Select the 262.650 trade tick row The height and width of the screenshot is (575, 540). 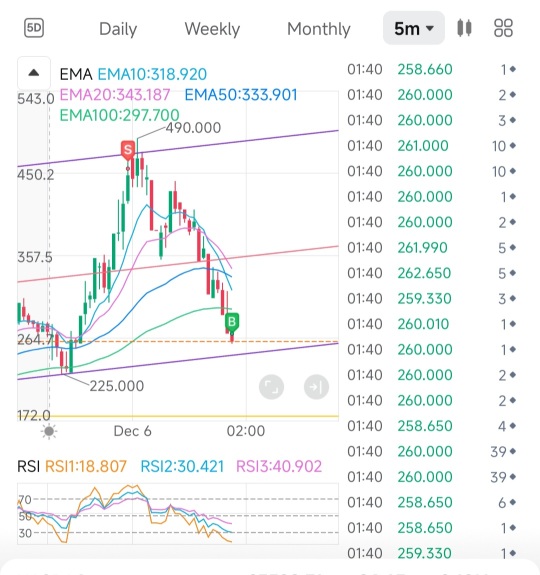[x=431, y=273]
